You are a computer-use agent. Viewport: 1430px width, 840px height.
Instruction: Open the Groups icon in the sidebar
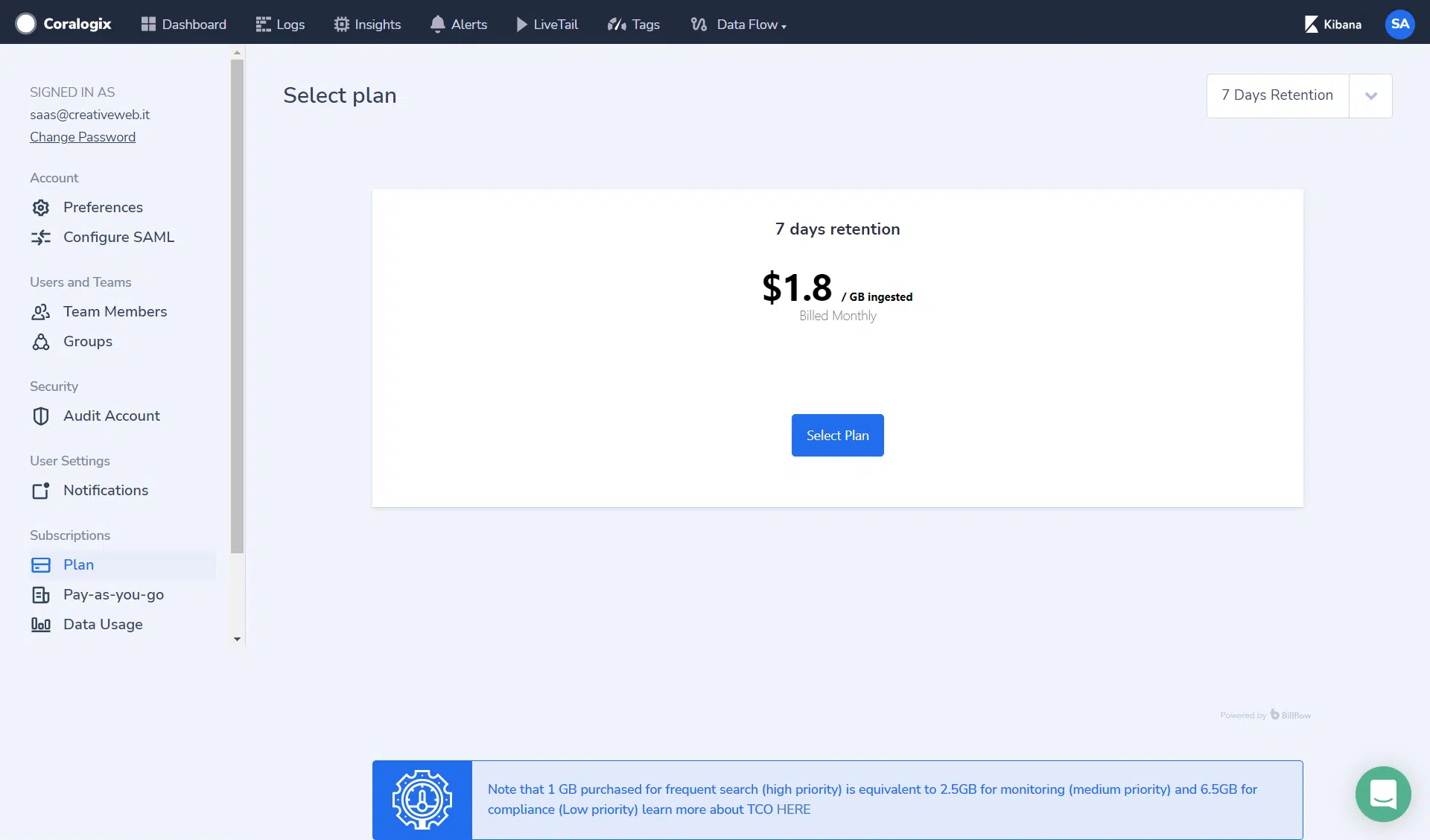pos(41,342)
